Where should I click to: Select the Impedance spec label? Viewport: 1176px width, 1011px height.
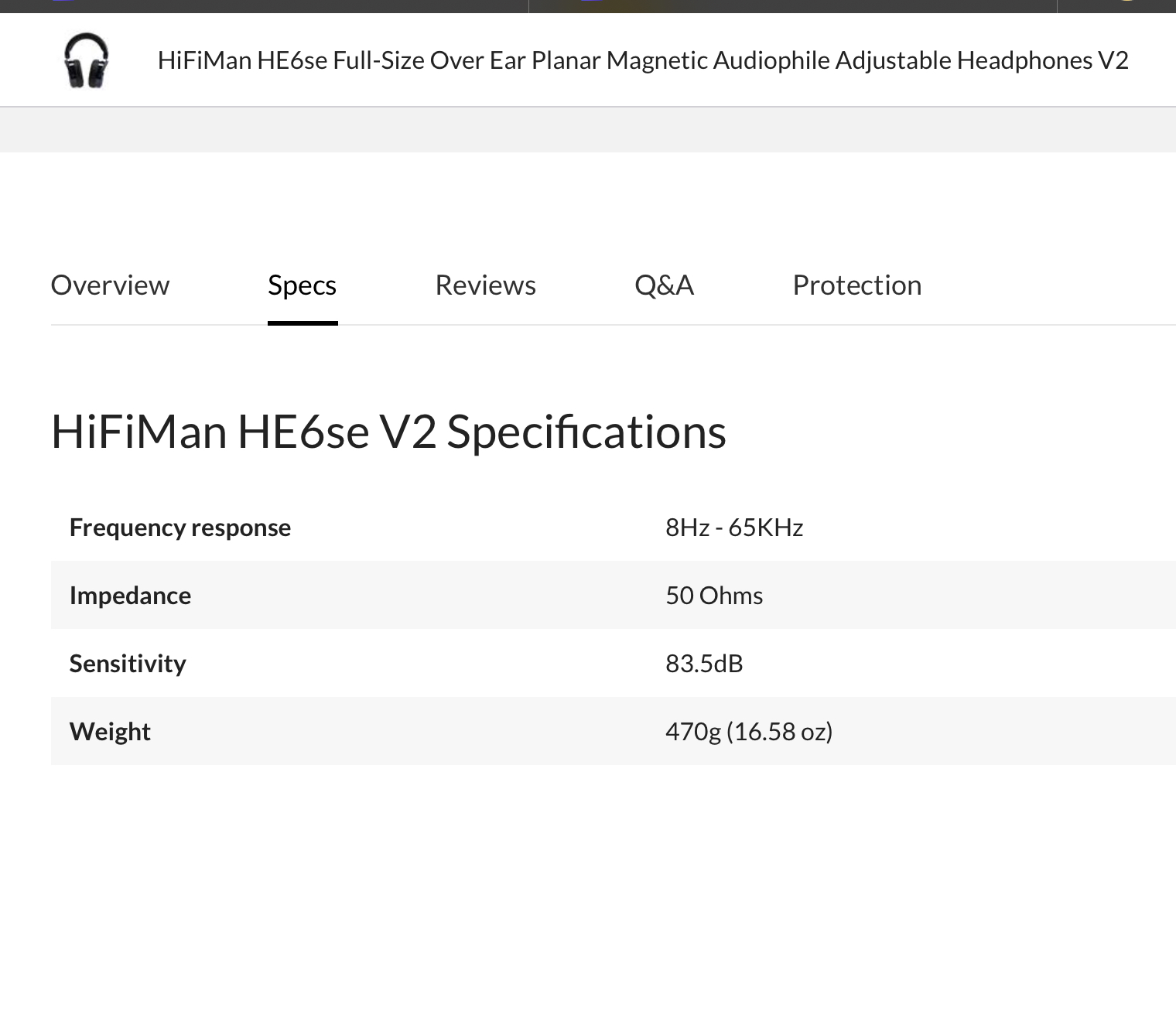pyautogui.click(x=130, y=595)
